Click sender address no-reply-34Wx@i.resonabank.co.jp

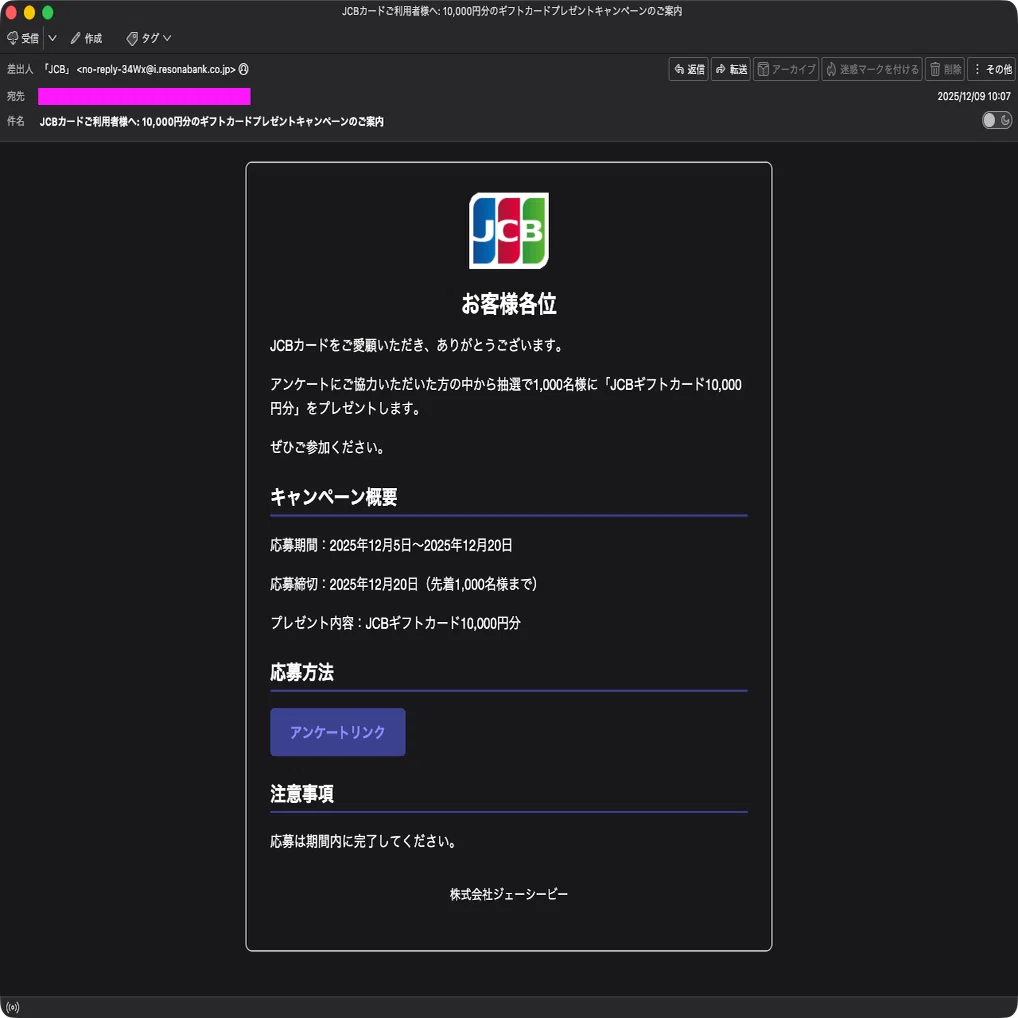[156, 69]
